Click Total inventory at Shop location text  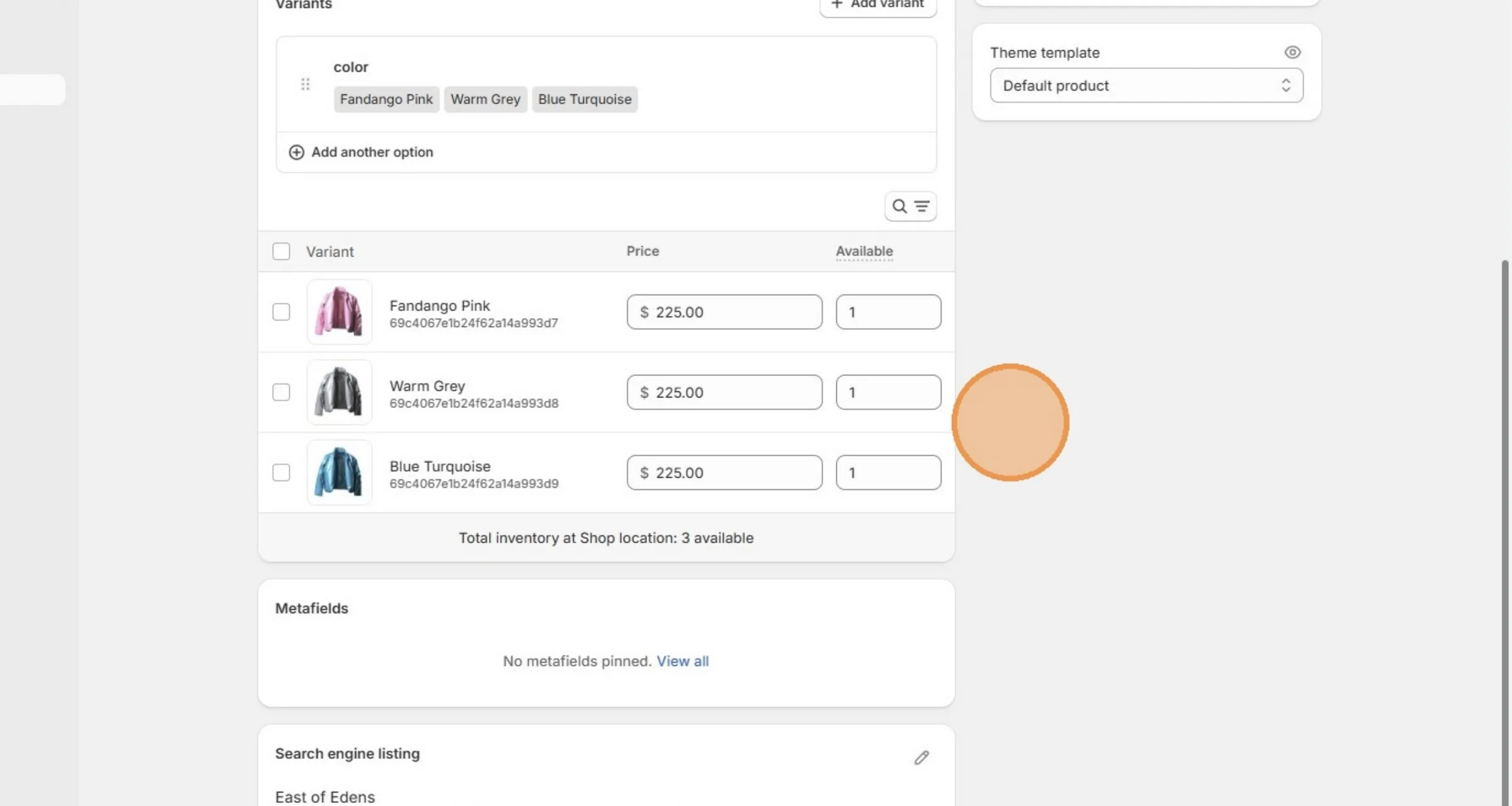[606, 538]
